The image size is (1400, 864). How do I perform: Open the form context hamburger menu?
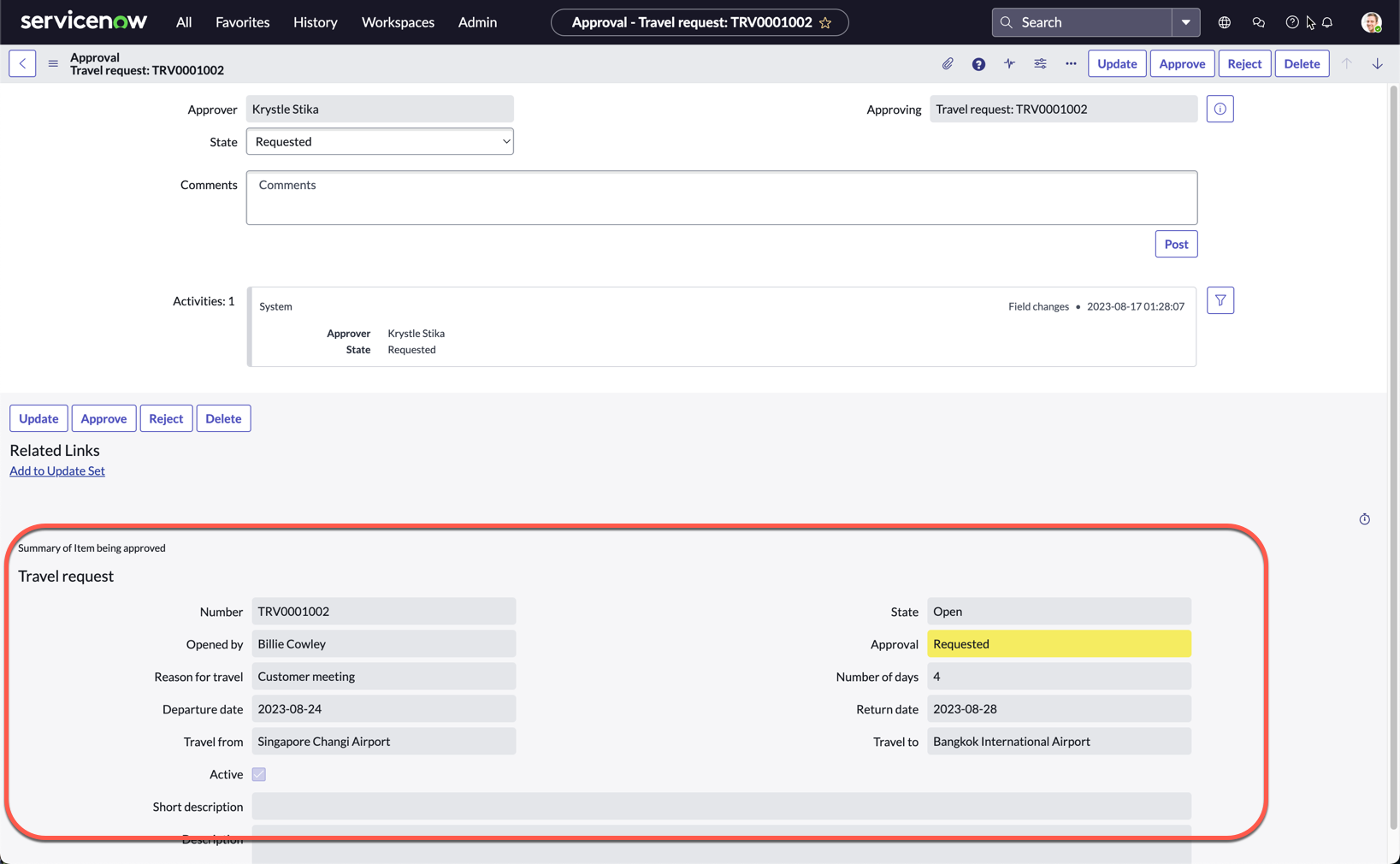53,63
